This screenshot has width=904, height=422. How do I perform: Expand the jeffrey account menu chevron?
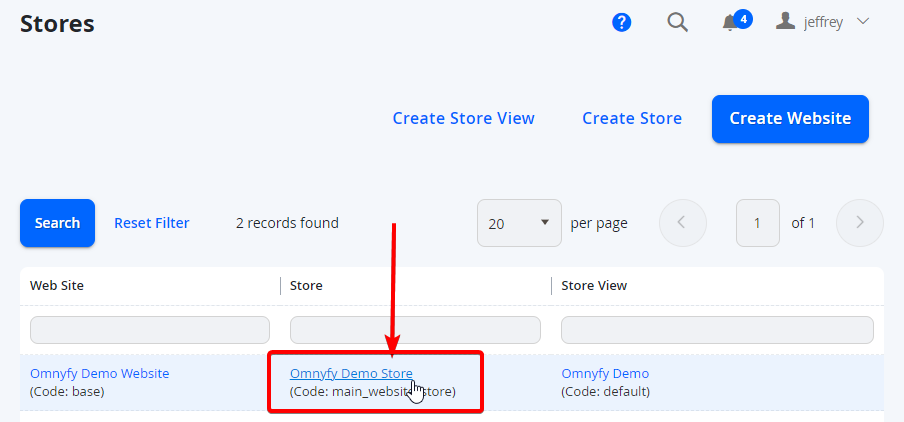coord(862,22)
